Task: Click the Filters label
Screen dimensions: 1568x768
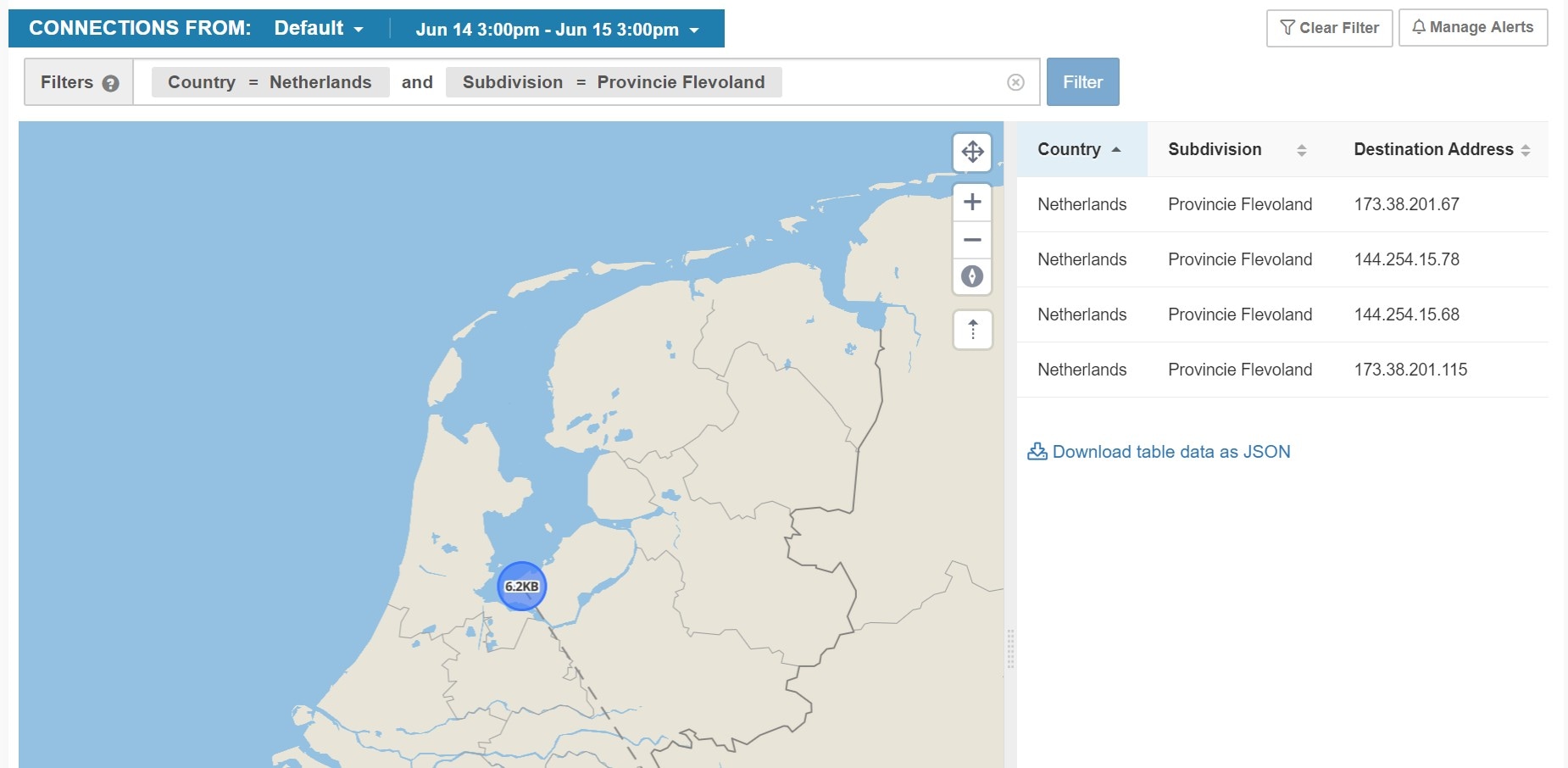Action: [x=67, y=82]
